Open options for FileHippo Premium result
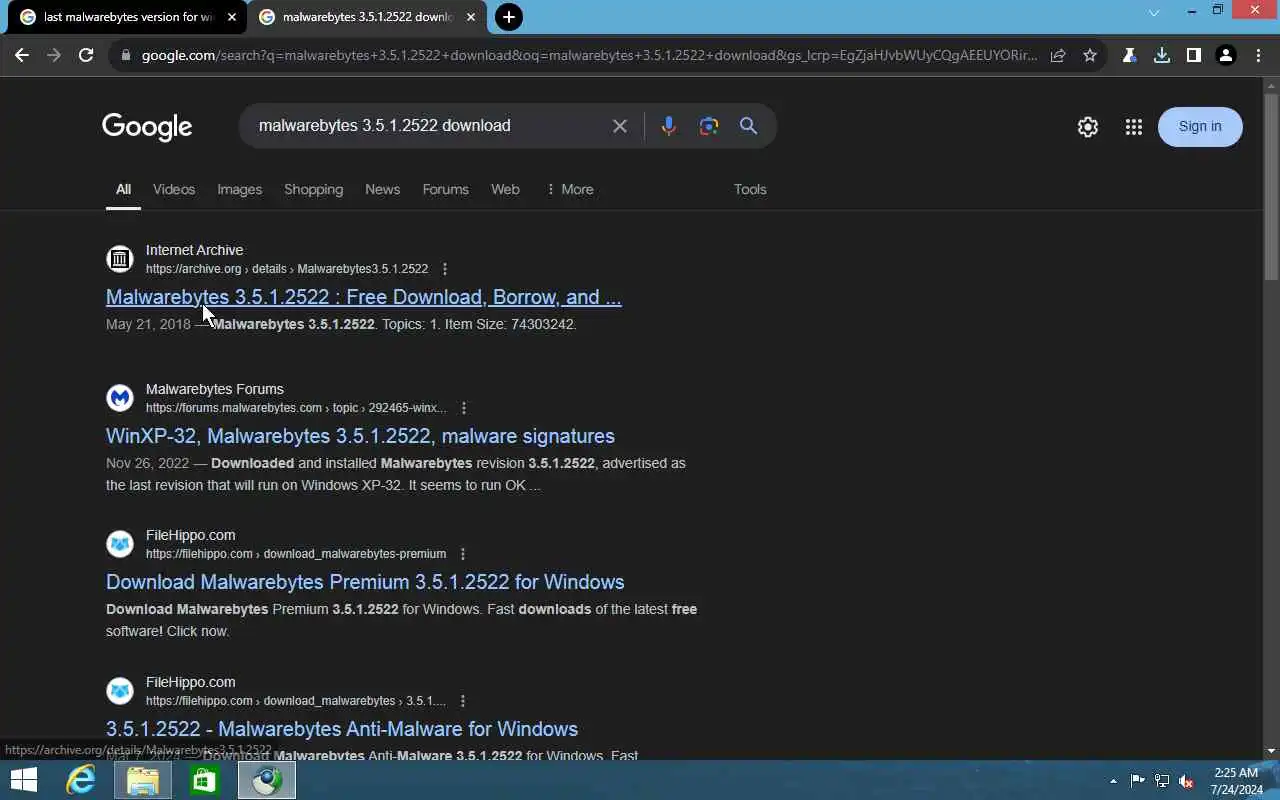1280x800 pixels. click(x=462, y=554)
